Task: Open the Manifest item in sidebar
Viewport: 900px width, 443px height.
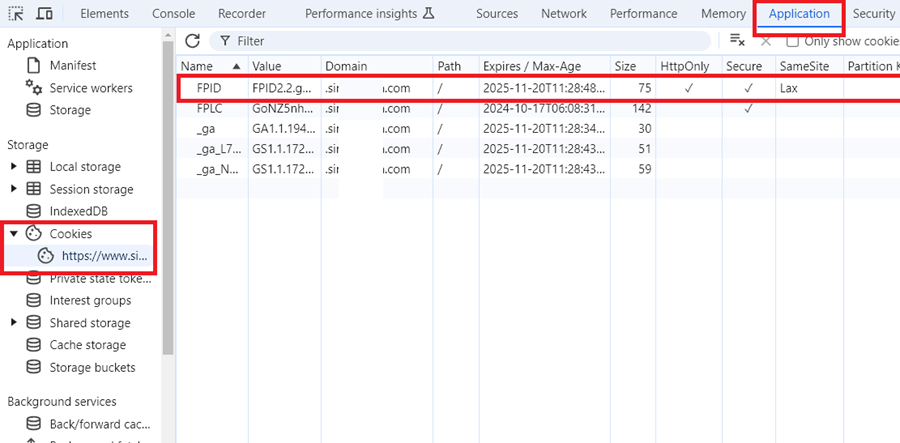Action: (x=73, y=65)
